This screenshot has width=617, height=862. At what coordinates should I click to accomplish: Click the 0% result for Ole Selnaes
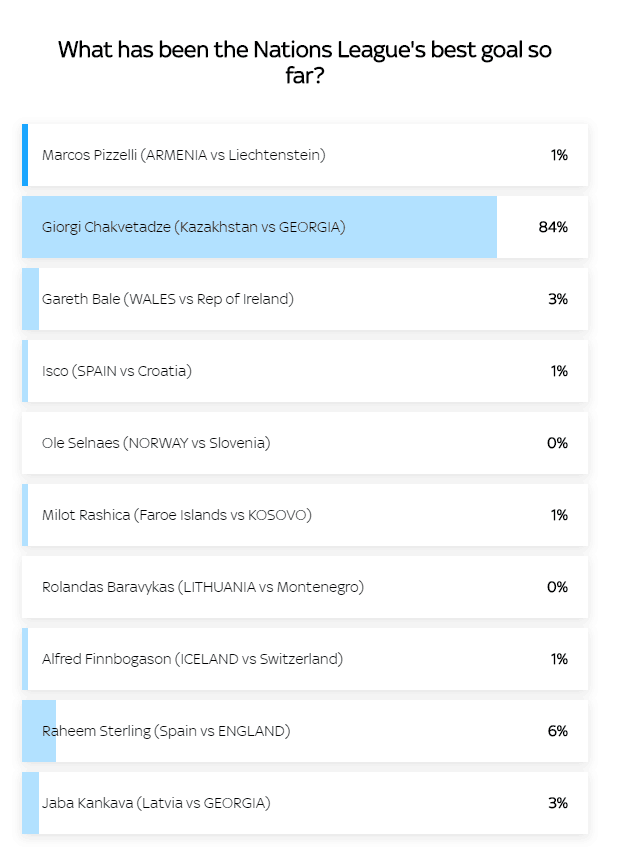pyautogui.click(x=557, y=443)
